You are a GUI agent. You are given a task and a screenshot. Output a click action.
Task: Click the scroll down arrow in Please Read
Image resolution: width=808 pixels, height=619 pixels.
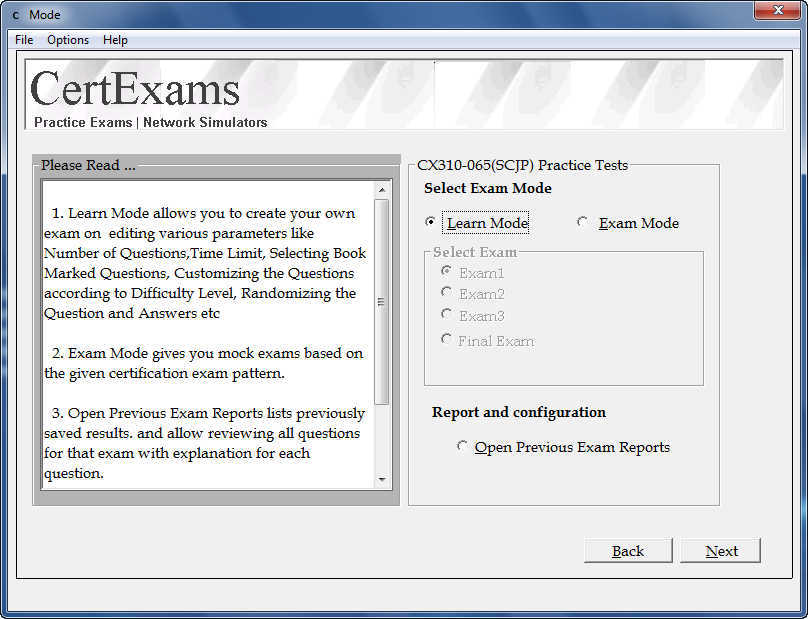[382, 479]
